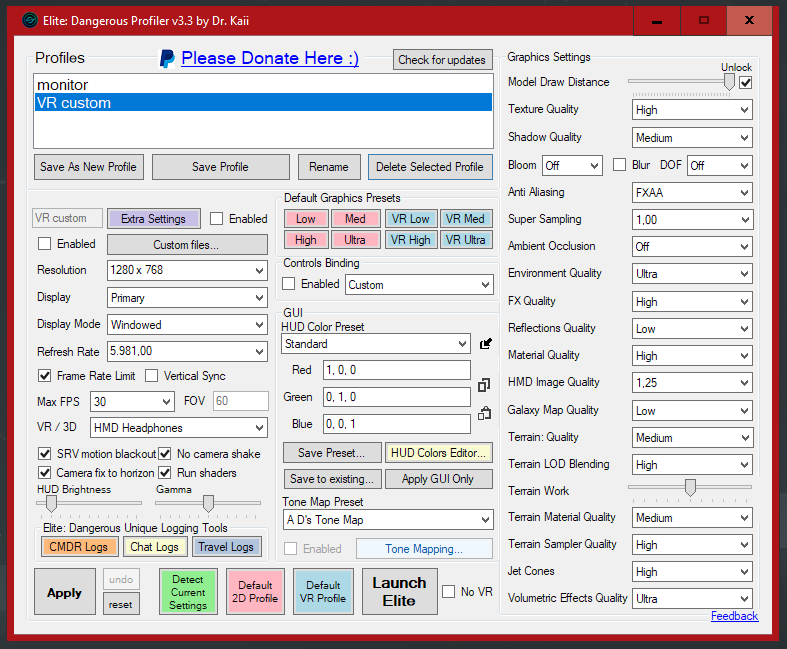Open the Feedback link
Screen dimensions: 787x649
pyautogui.click(x=734, y=616)
